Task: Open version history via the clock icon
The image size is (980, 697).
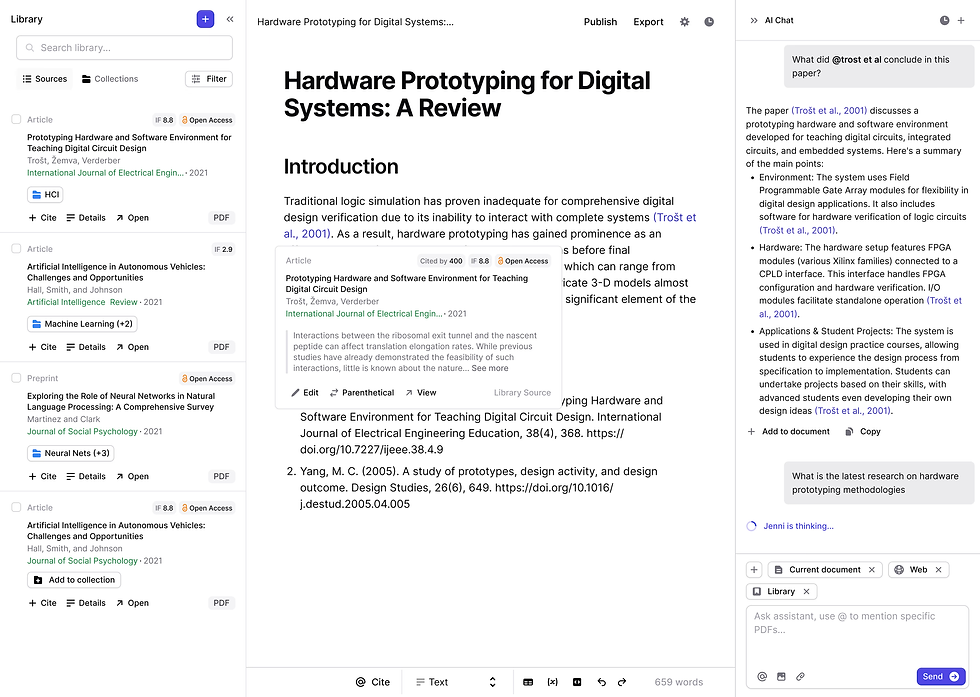Action: [709, 21]
